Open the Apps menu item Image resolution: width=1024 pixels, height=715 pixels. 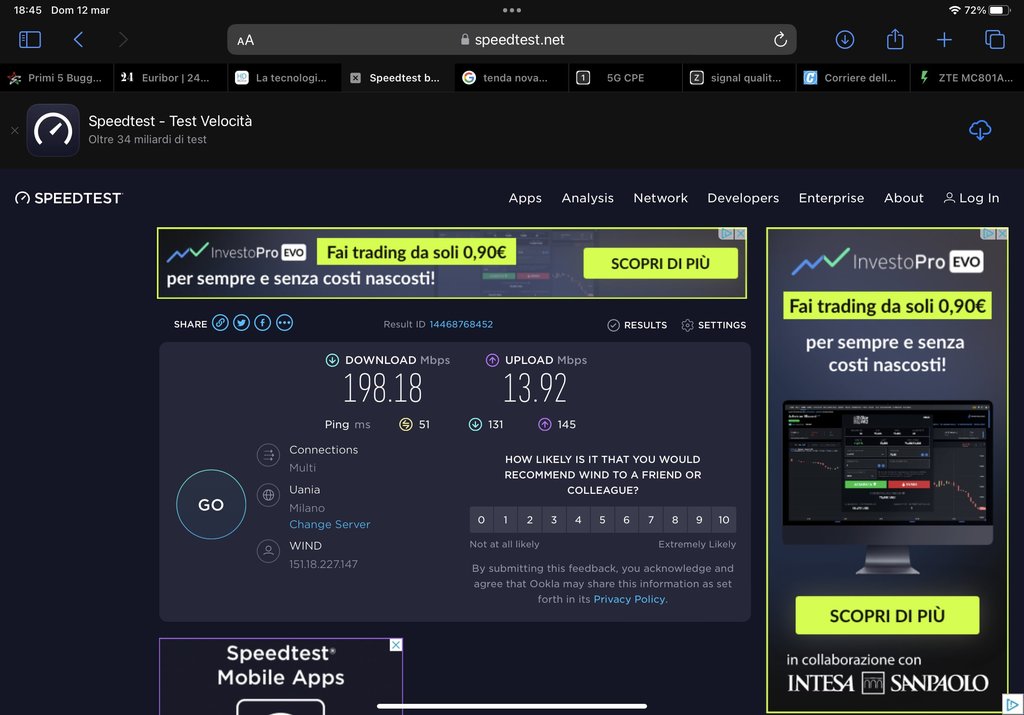coord(525,198)
